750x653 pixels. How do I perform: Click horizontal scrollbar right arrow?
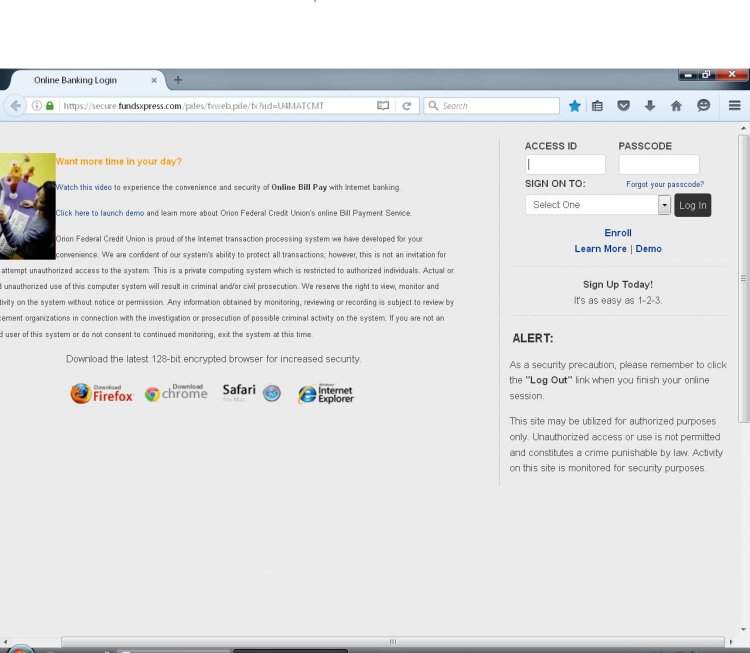pyautogui.click(x=731, y=642)
